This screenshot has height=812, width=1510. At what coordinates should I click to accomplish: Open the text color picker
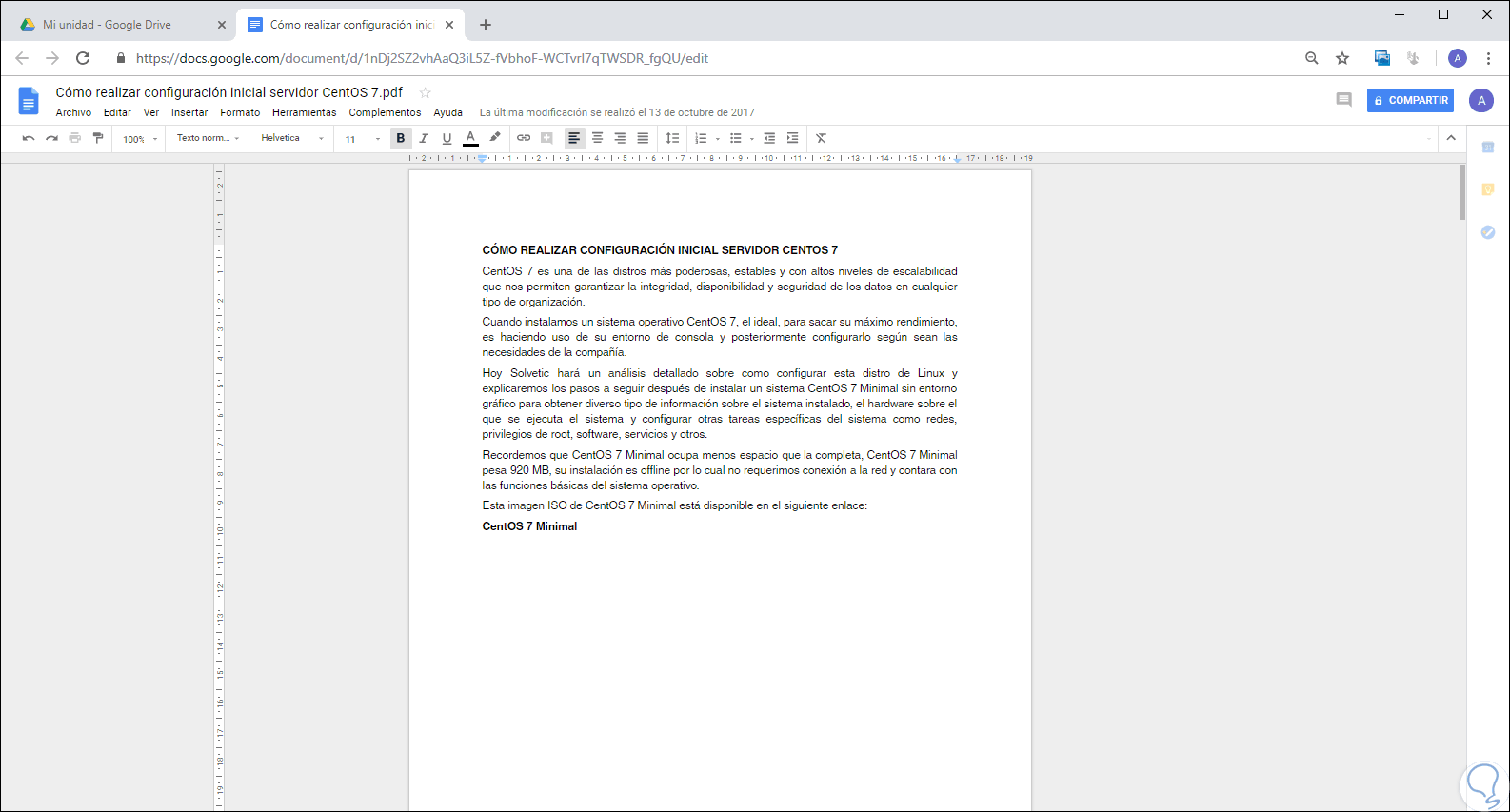click(x=470, y=138)
